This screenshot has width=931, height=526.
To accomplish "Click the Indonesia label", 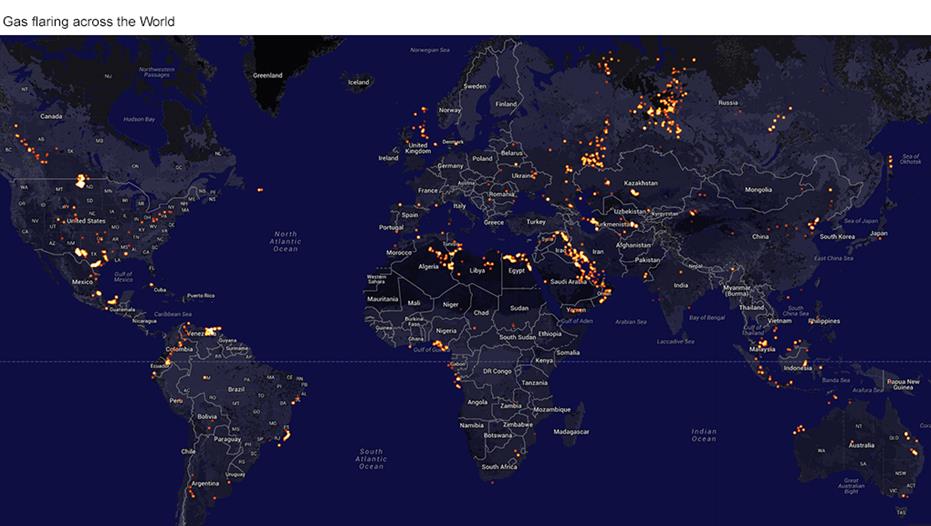I will click(x=797, y=367).
